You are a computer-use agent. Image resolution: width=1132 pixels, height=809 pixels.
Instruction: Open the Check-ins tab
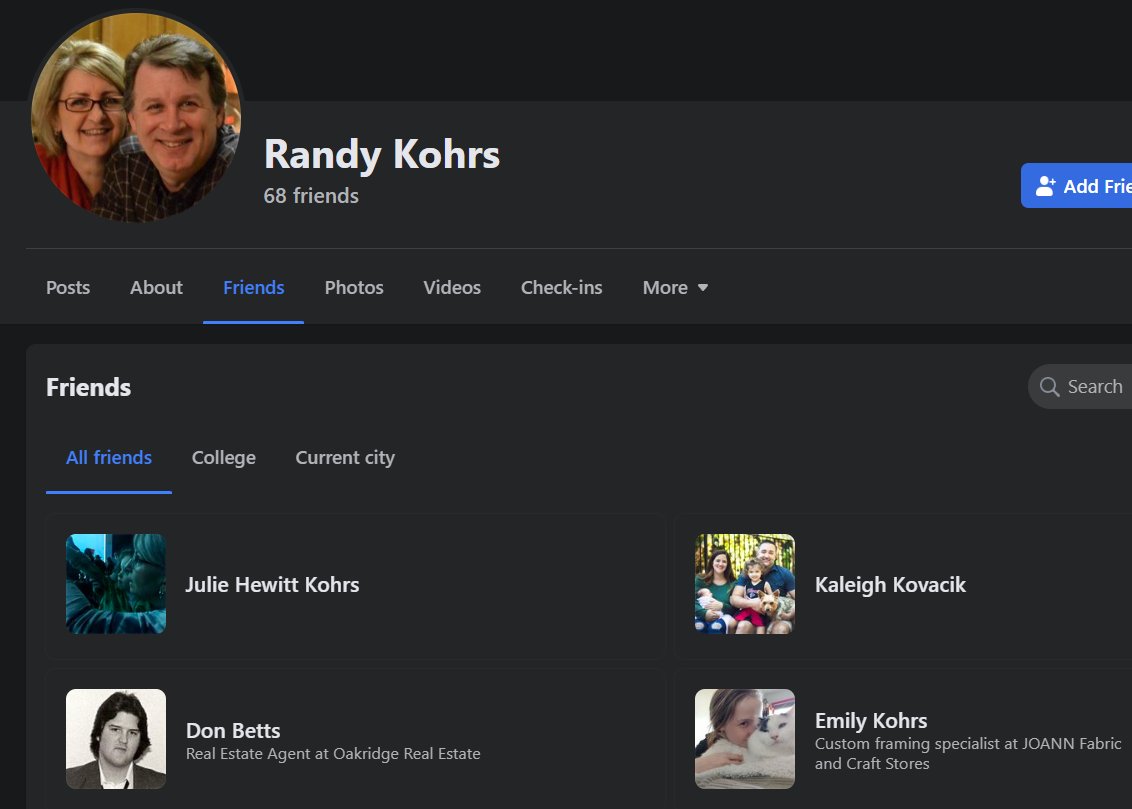coord(562,287)
